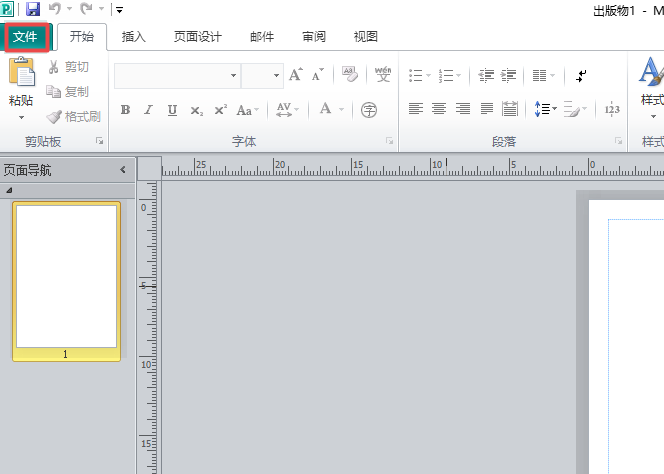Click the Grow Font icon
This screenshot has width=664, height=474.
coord(295,75)
